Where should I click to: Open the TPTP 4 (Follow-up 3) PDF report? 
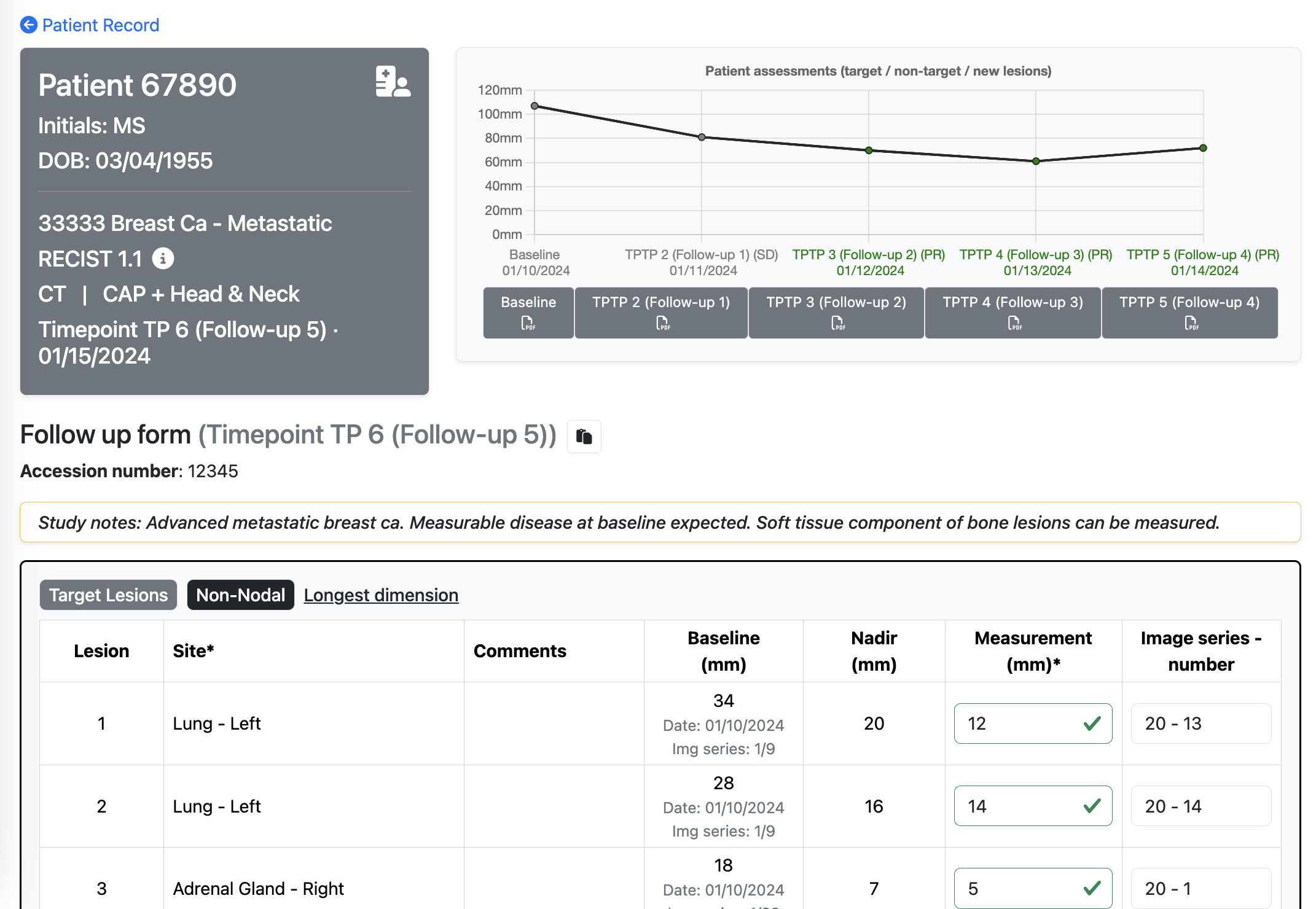click(1012, 313)
